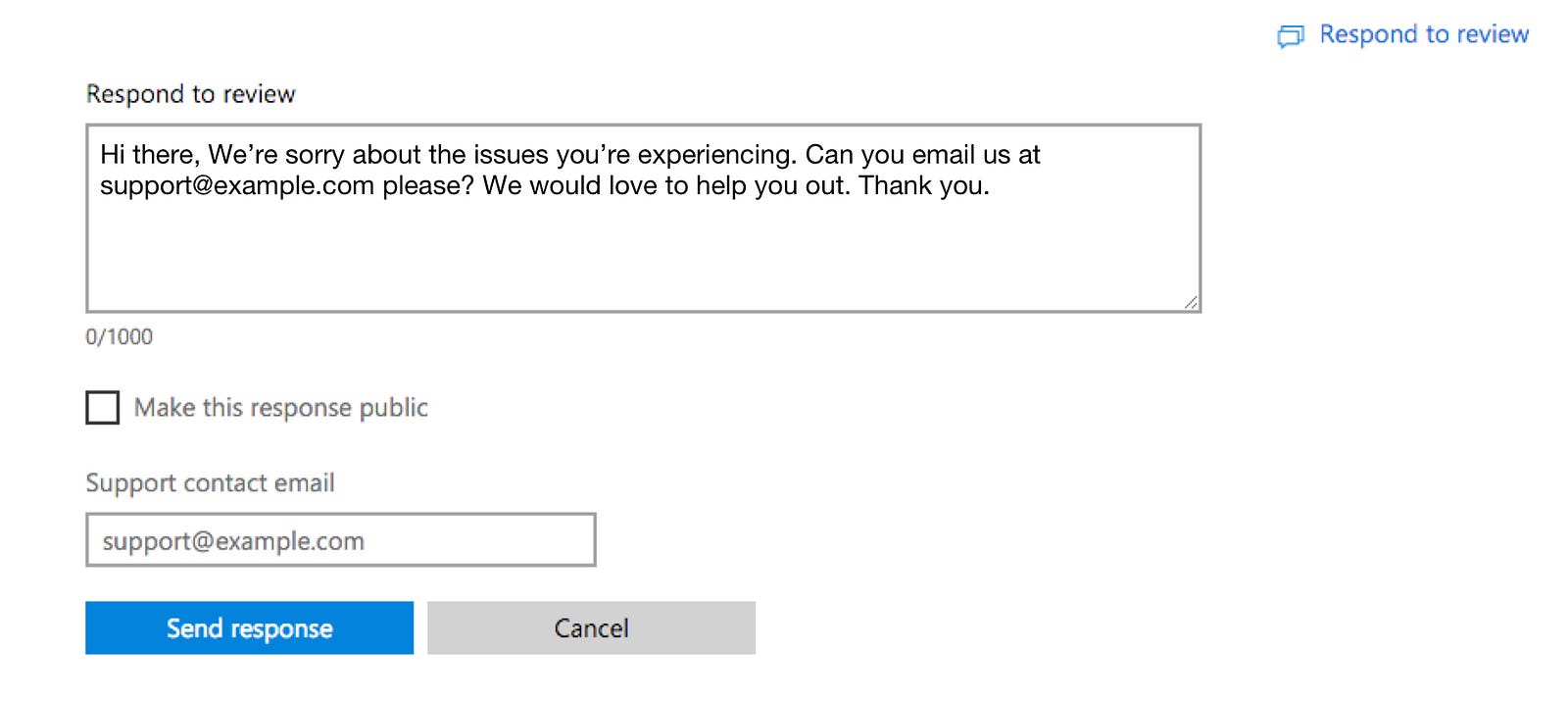Click the support@example.com placeholder text
The width and height of the screenshot is (1568, 704).
(233, 541)
